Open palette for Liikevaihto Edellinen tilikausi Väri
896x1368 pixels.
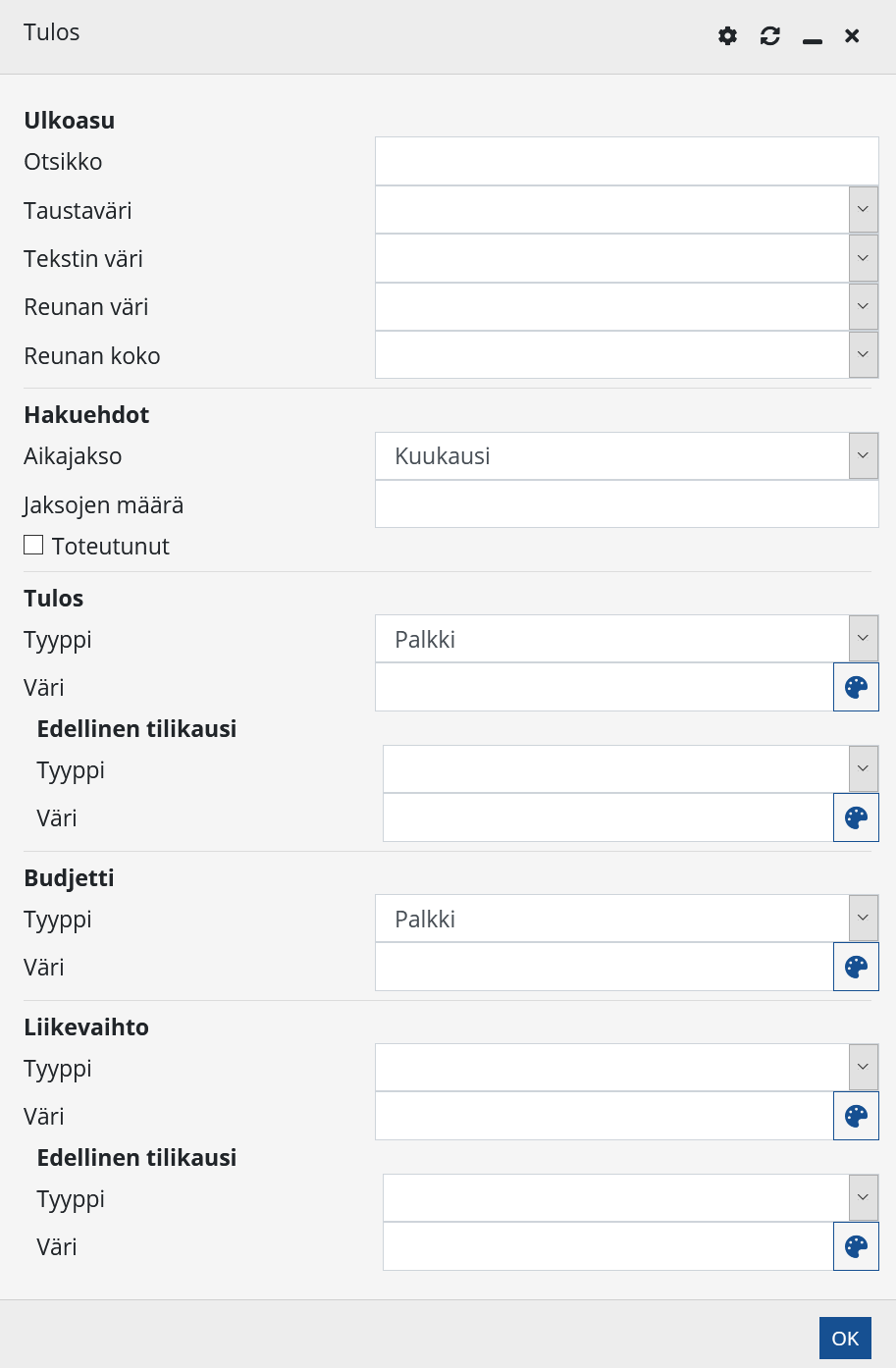coord(856,1246)
